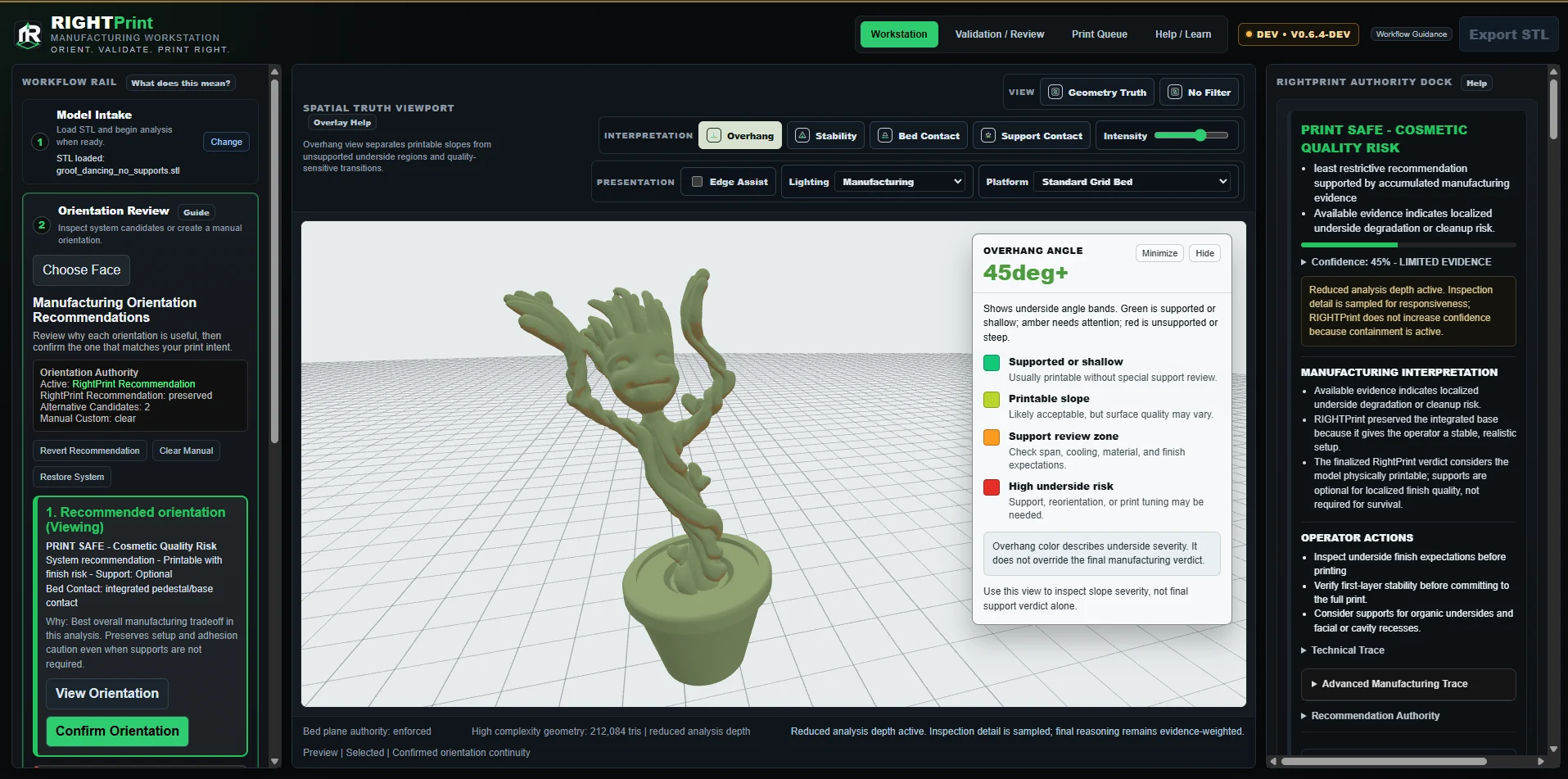Expand the Confidence 45% Limited Evidence section
The width and height of the screenshot is (1568, 779).
coord(1396,262)
